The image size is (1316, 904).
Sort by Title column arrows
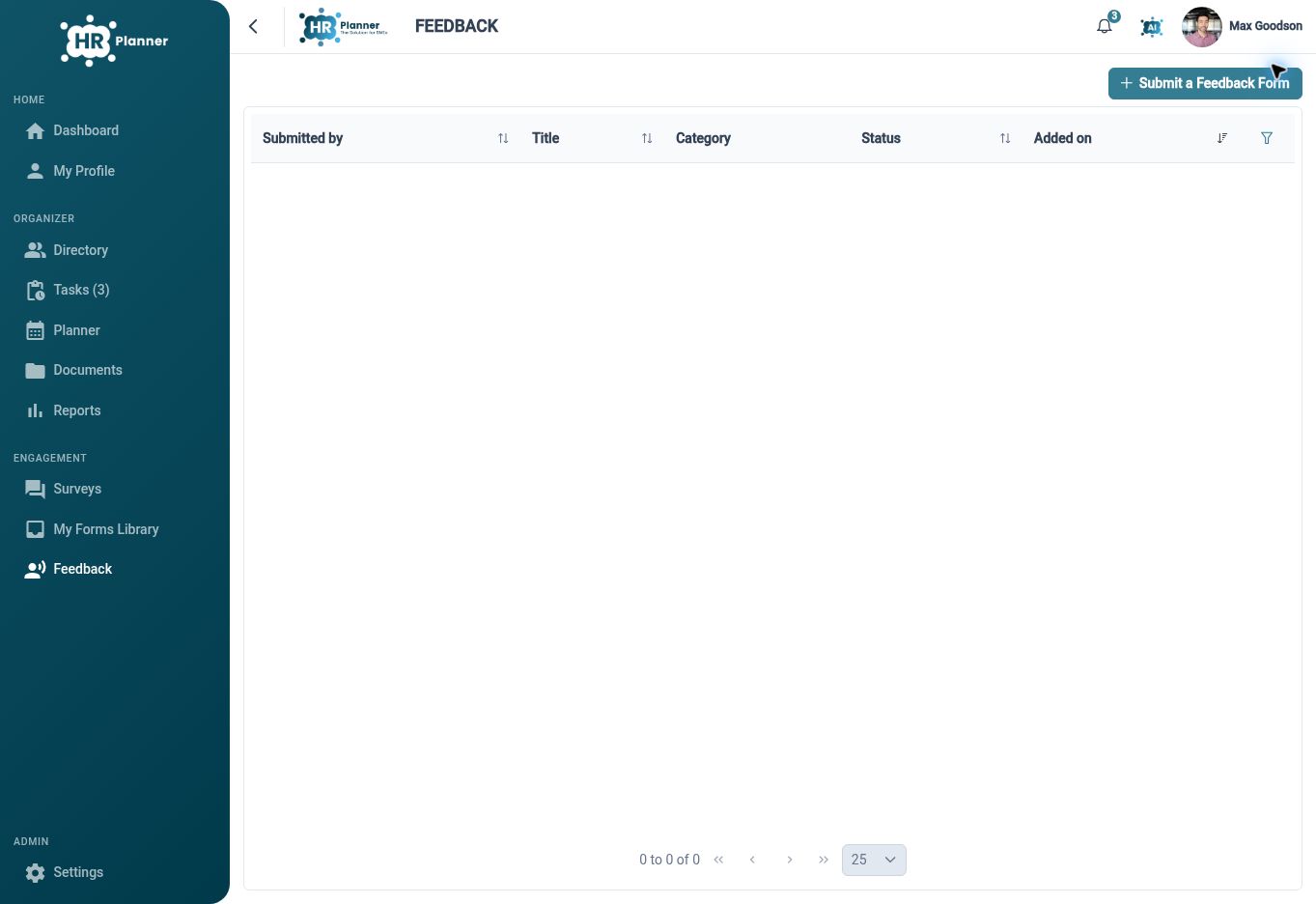647,138
